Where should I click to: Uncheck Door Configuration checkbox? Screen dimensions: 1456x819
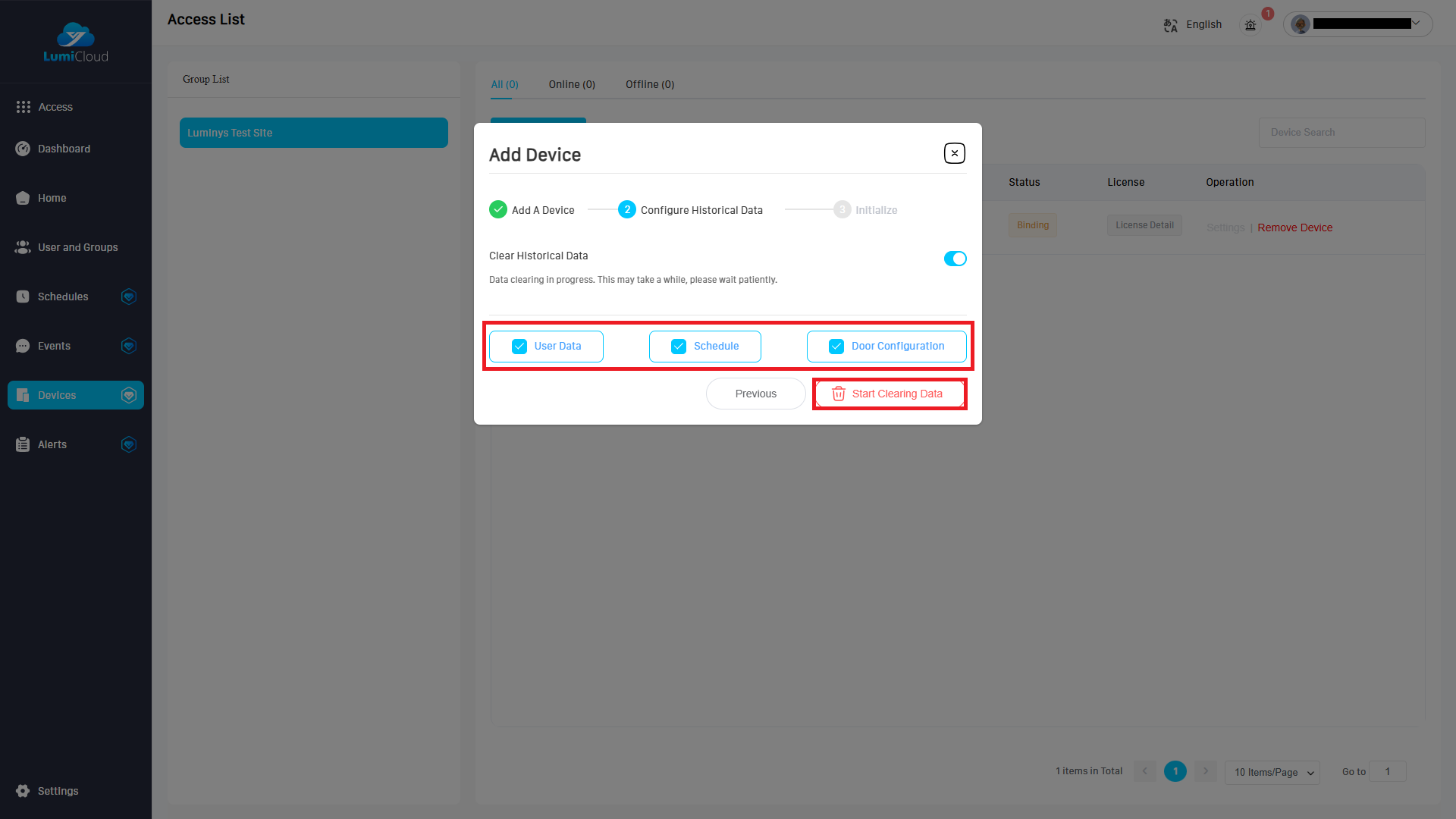(836, 347)
